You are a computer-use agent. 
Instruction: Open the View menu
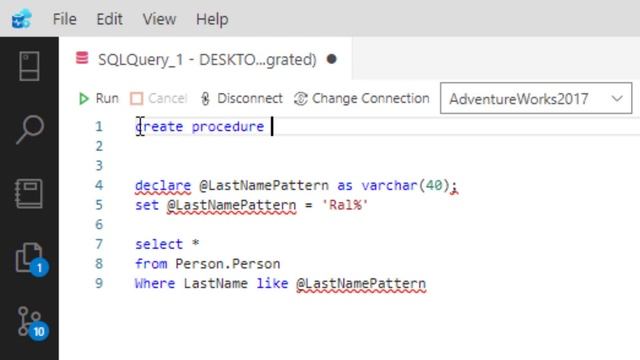point(159,19)
